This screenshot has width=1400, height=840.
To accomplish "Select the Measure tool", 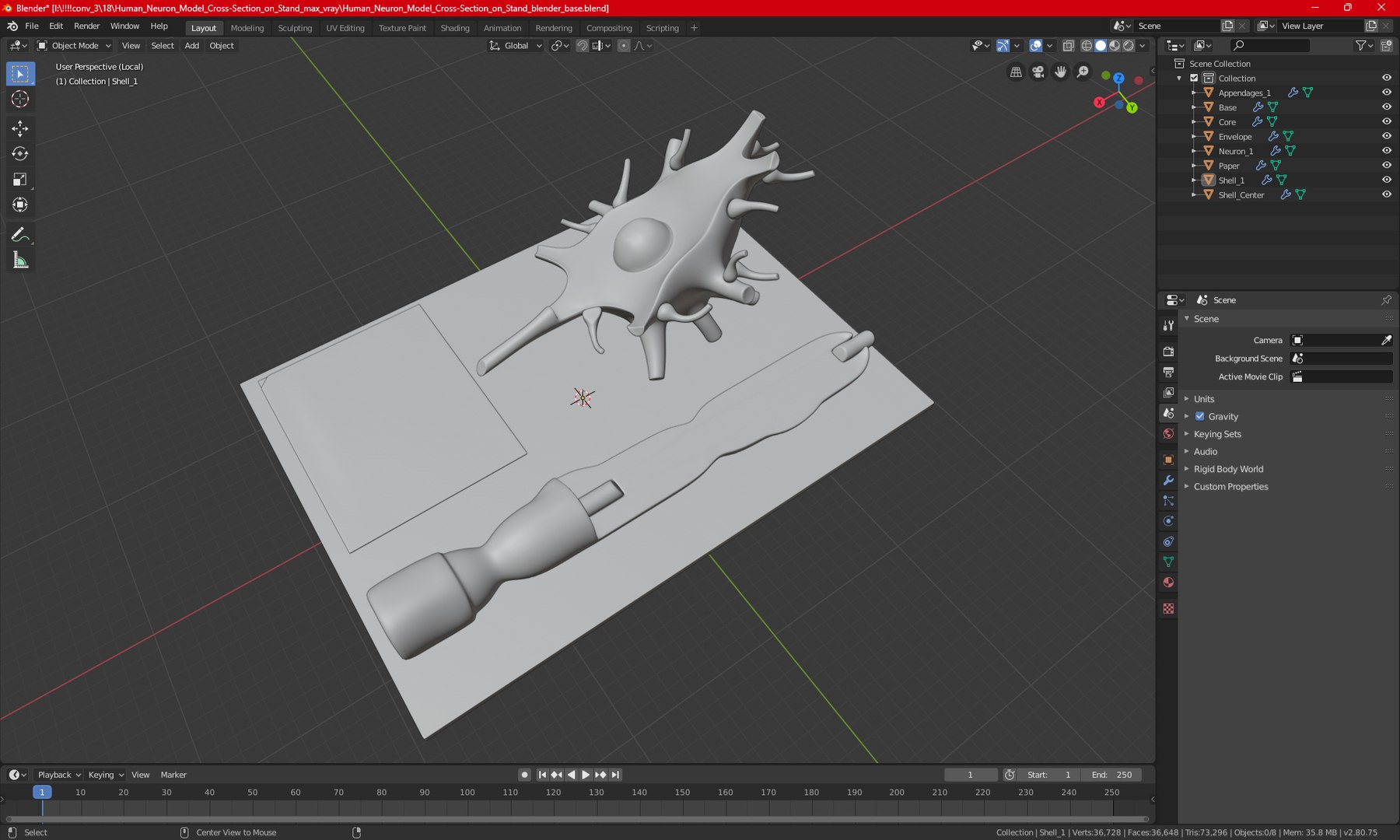I will [x=20, y=261].
